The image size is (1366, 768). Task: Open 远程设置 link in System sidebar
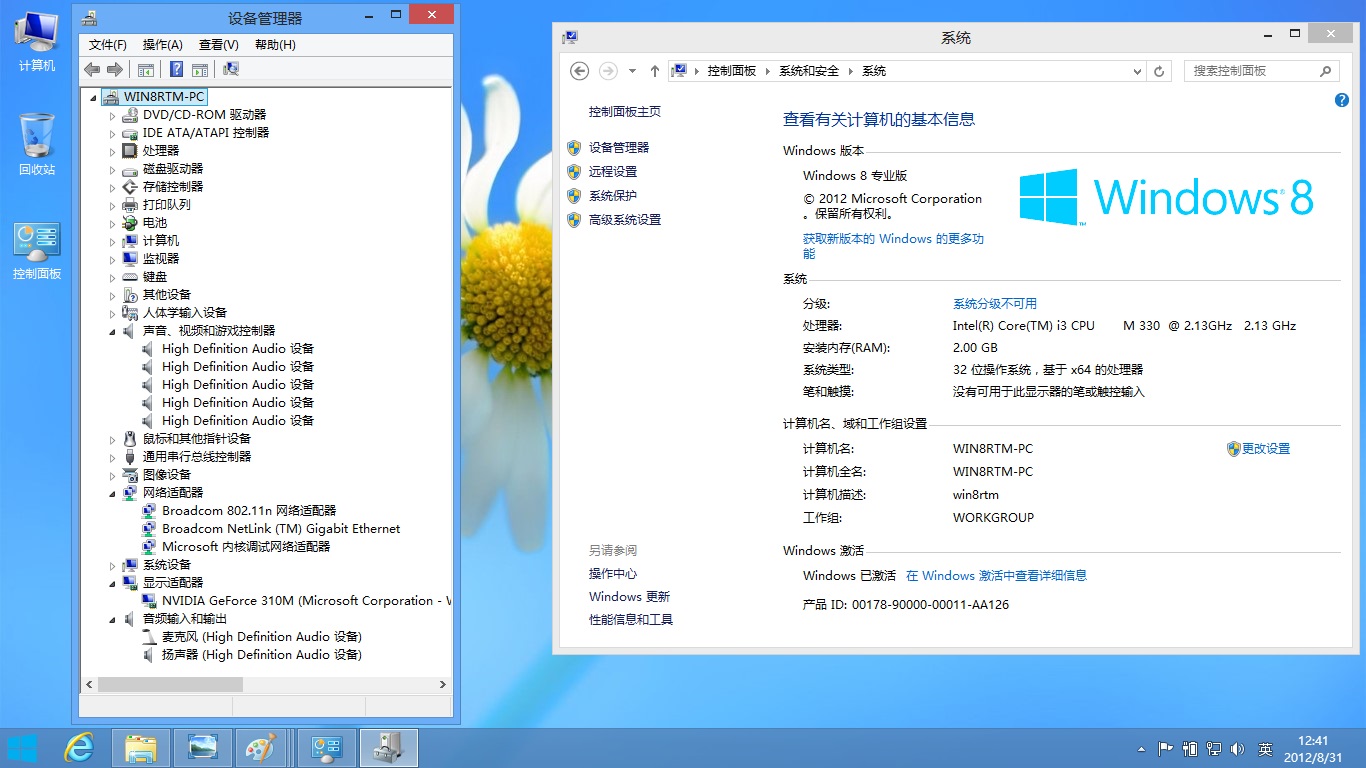613,171
